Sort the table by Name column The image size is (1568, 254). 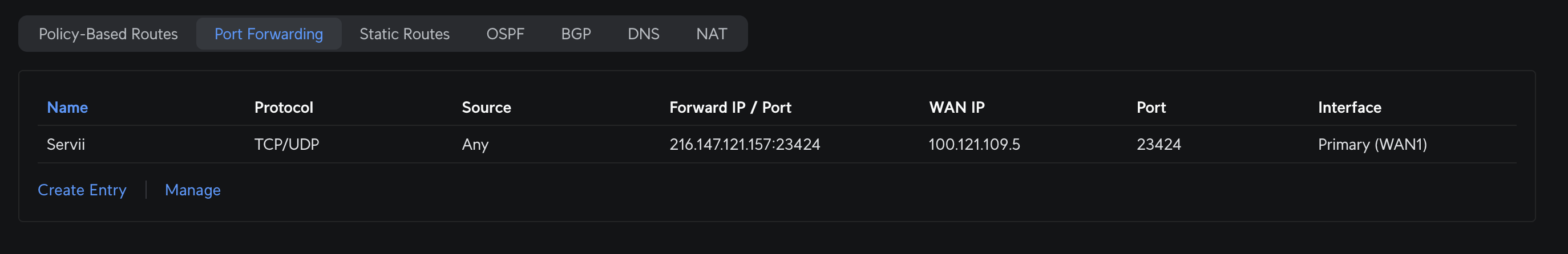[x=67, y=108]
